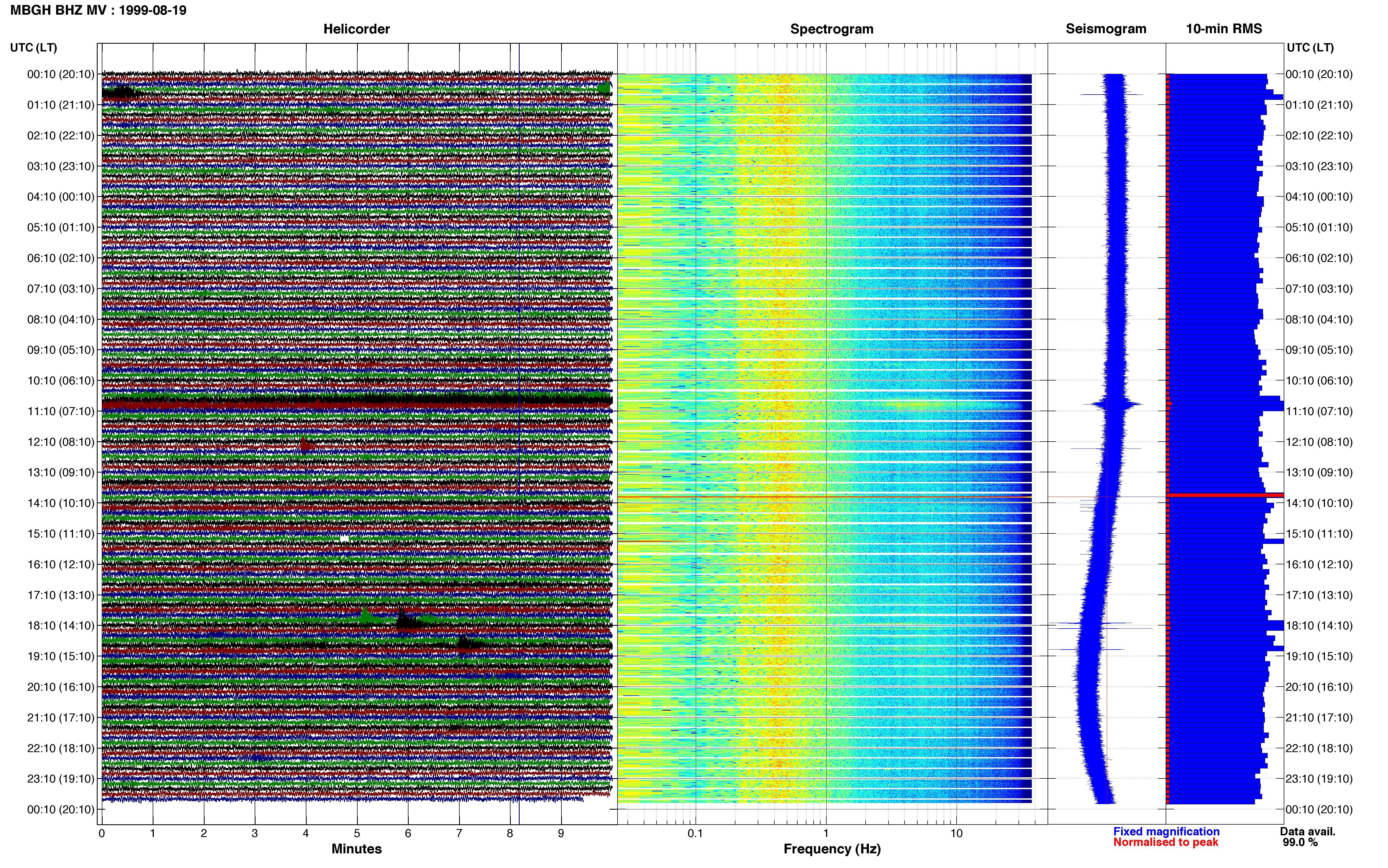This screenshot has height=868, width=1388.
Task: Click the '99.0 %' data availability value
Action: coord(1300,843)
